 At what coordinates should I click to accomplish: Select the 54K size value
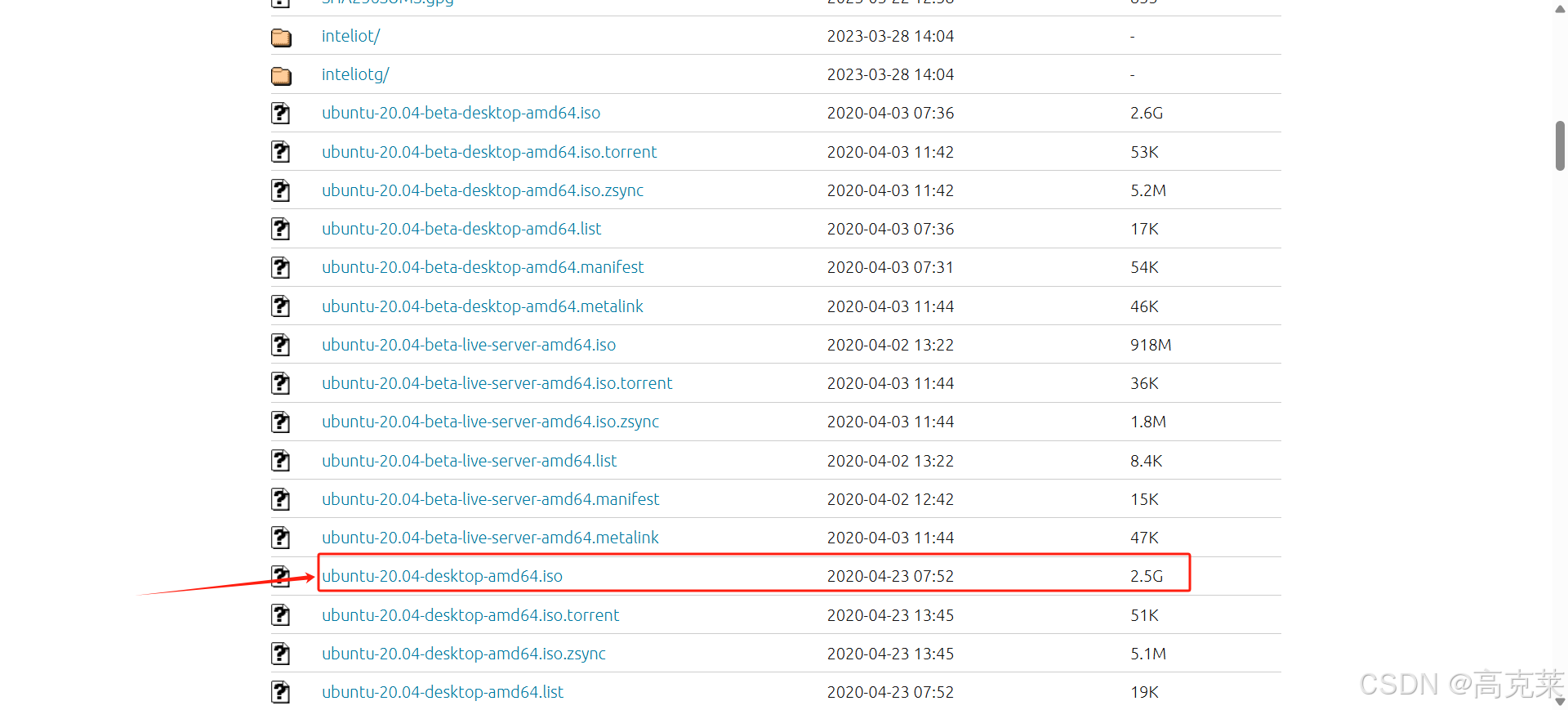(x=1144, y=267)
